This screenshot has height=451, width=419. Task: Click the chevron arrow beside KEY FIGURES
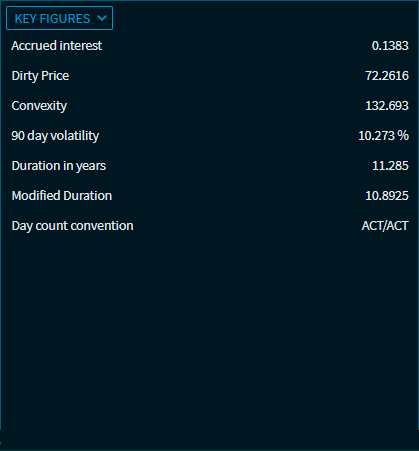click(x=102, y=18)
